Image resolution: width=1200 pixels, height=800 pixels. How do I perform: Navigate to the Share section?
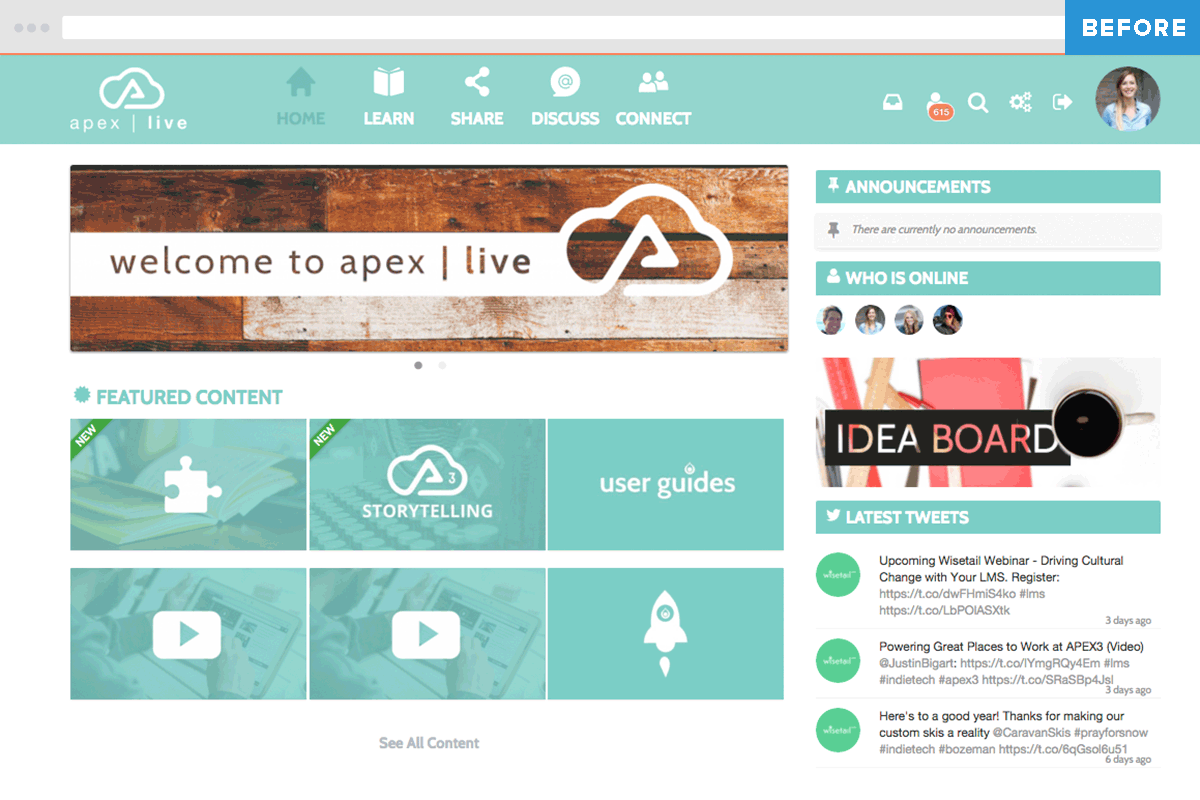pos(476,98)
